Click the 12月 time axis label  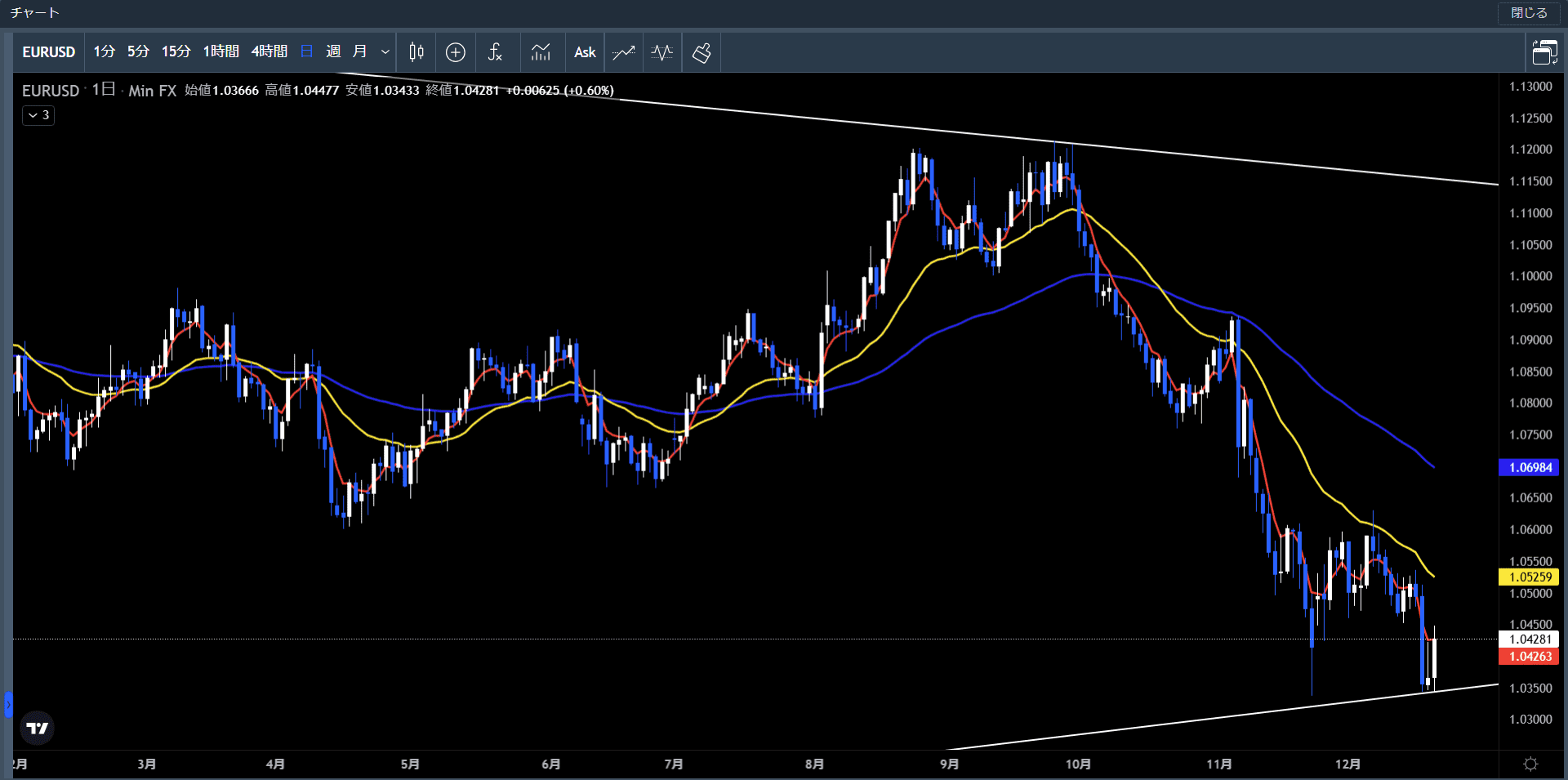[x=1347, y=764]
